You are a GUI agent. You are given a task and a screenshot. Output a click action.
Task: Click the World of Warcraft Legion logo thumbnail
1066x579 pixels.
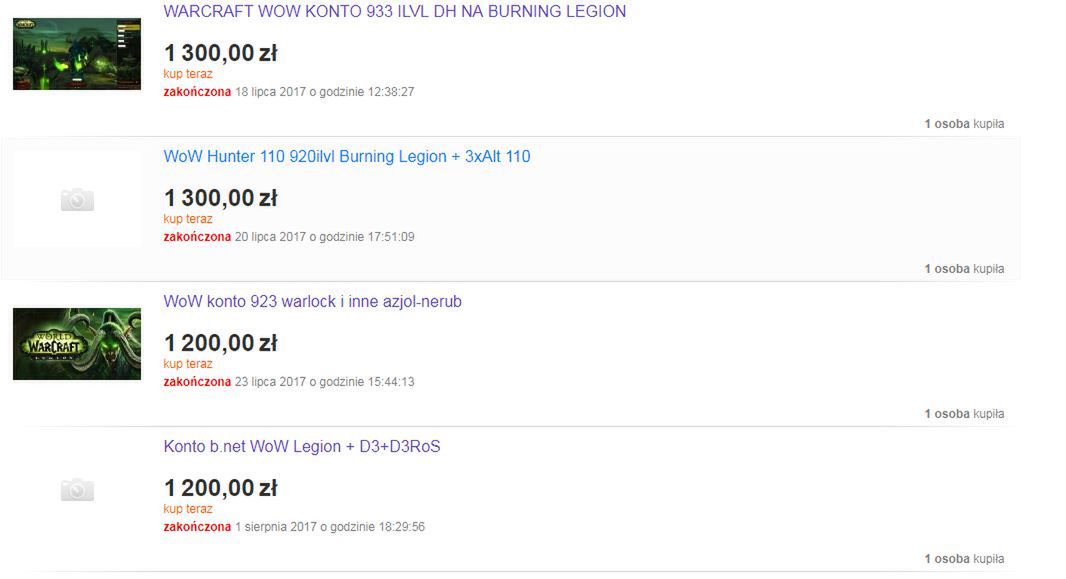click(77, 344)
